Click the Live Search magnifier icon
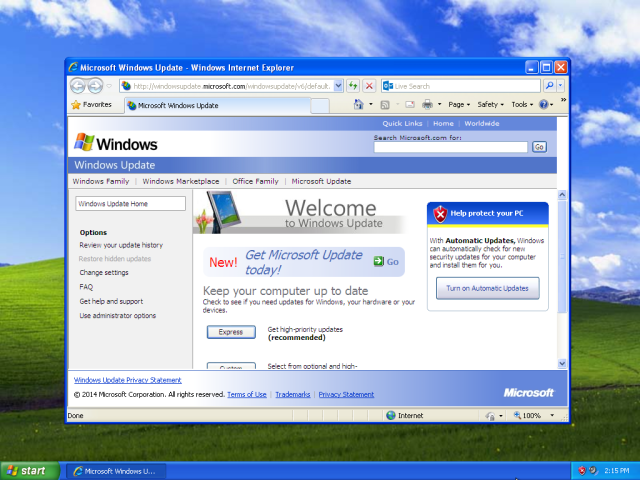 click(x=548, y=87)
